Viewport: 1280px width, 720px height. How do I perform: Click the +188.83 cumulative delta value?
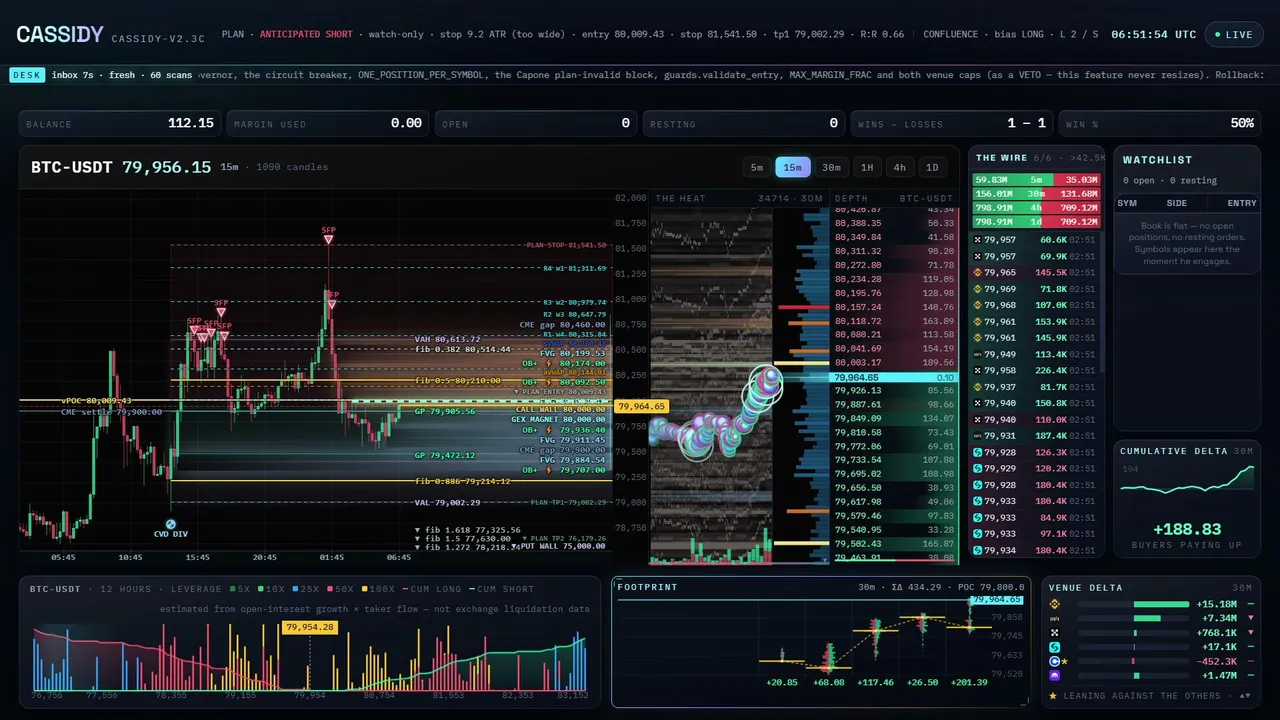point(1187,529)
